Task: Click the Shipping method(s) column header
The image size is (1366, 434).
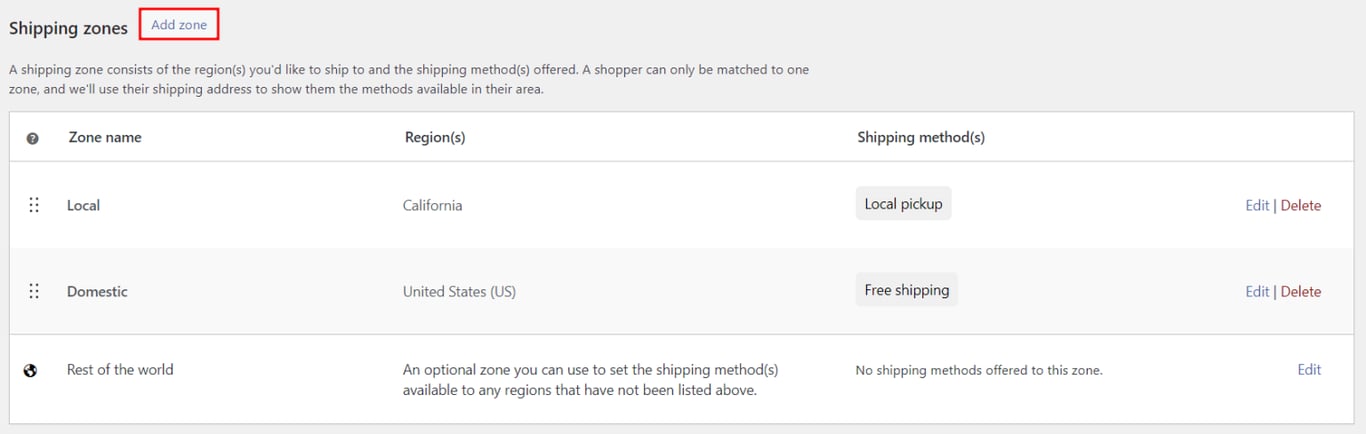Action: 921,137
